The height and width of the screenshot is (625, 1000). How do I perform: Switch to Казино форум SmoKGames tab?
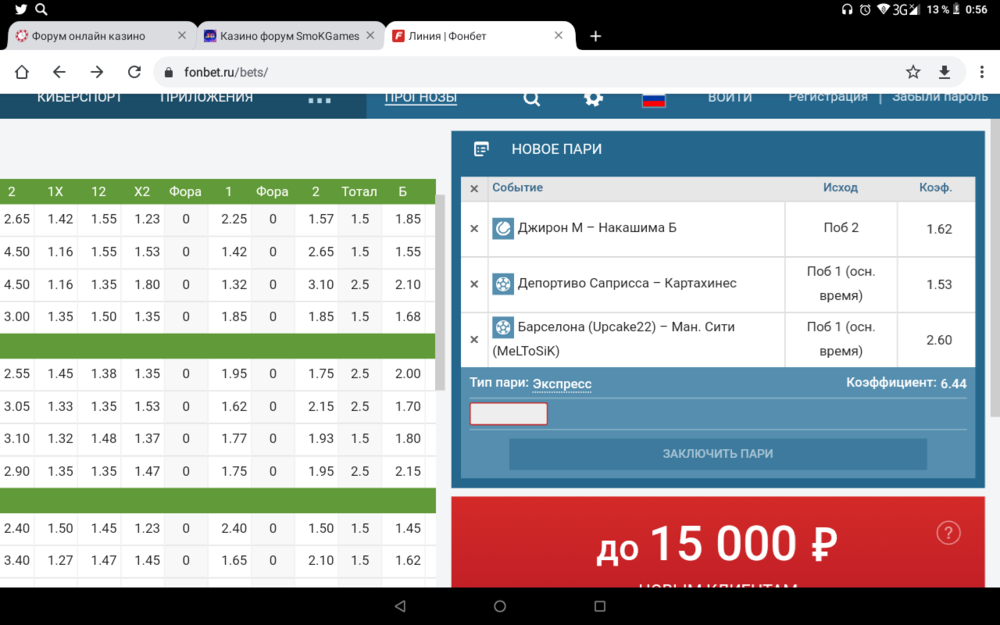(x=290, y=36)
